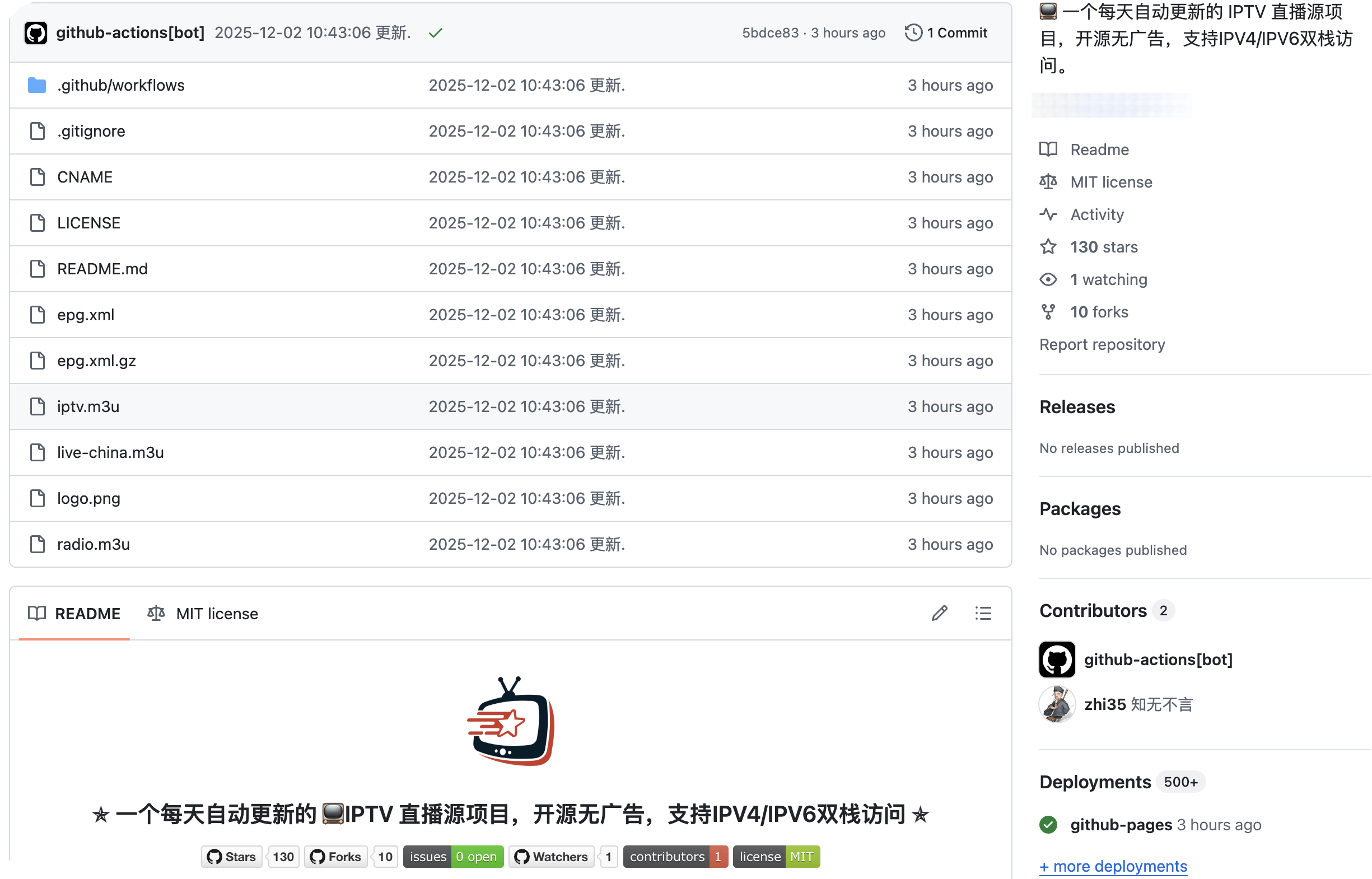The image size is (1372, 879).
Task: Click the Activity pulse icon in the sidebar
Action: tap(1048, 214)
